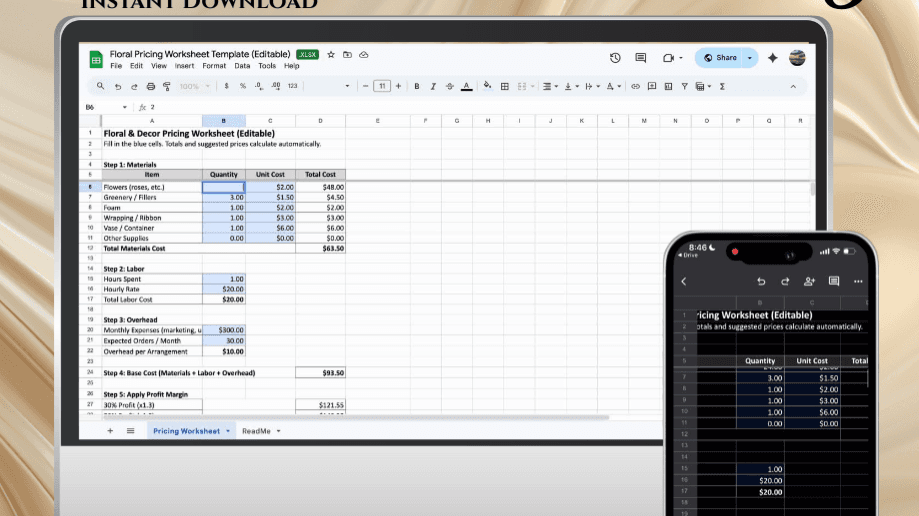Open the Edit menu
The width and height of the screenshot is (919, 516).
[x=136, y=66]
